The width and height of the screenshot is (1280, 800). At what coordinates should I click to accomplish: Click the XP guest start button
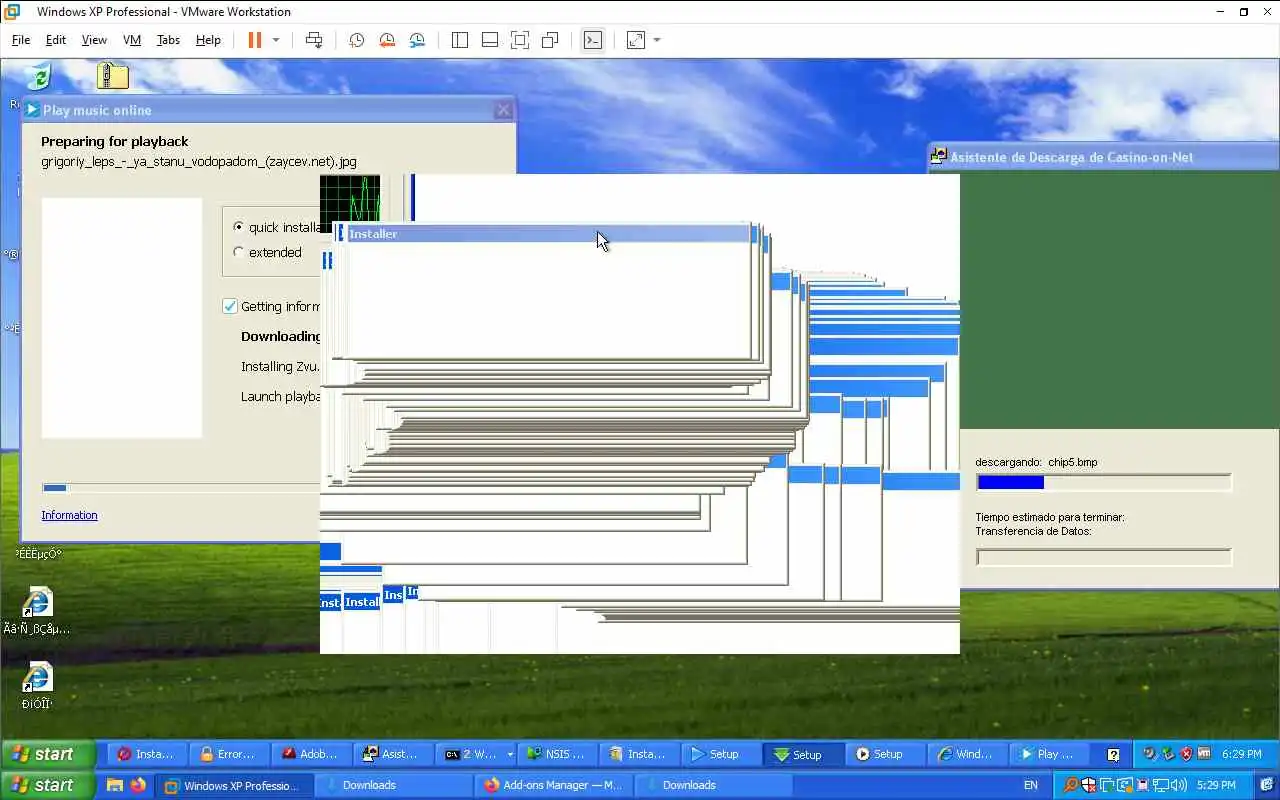point(48,754)
